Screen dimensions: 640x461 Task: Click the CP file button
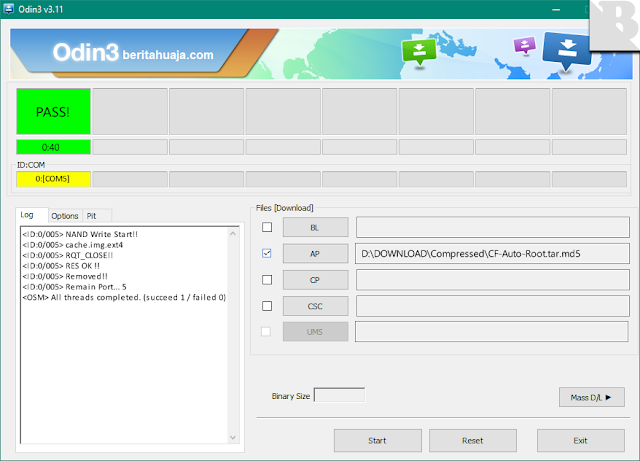pyautogui.click(x=316, y=280)
